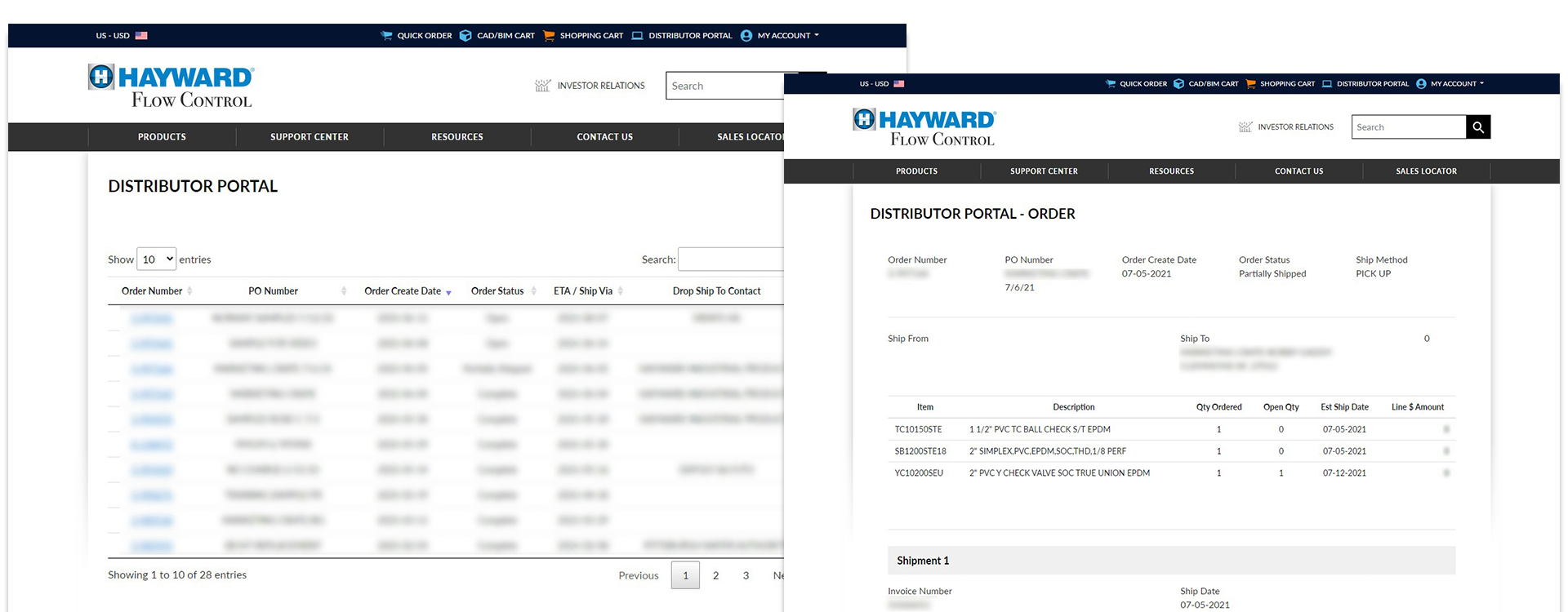Open Contact Us menu in back window
The height and width of the screenshot is (612, 1568).
[605, 137]
